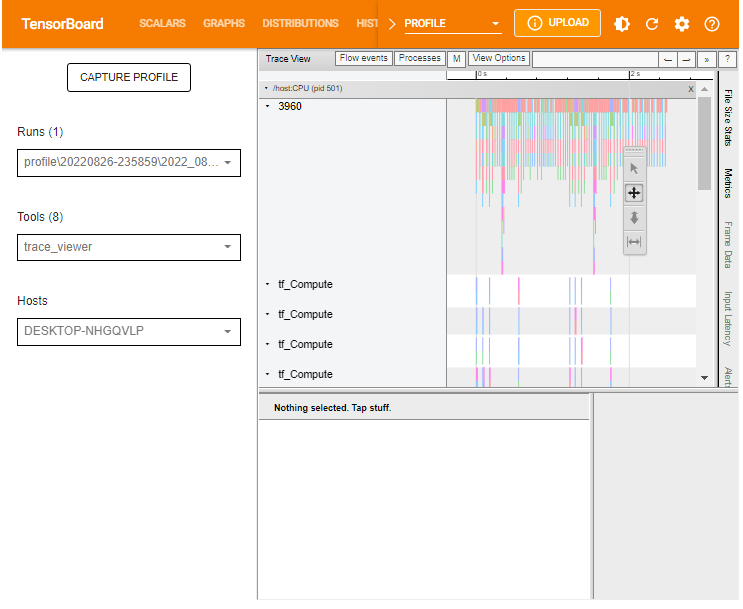
Task: Select the pointer selection tool in trace viewer
Action: (x=634, y=169)
